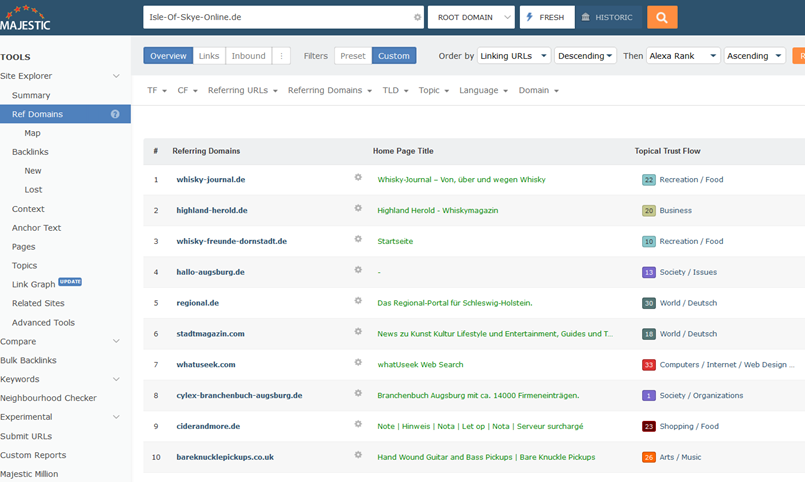The image size is (805, 482).
Task: Open Neighbourhood Checker tool
Action: (x=48, y=398)
